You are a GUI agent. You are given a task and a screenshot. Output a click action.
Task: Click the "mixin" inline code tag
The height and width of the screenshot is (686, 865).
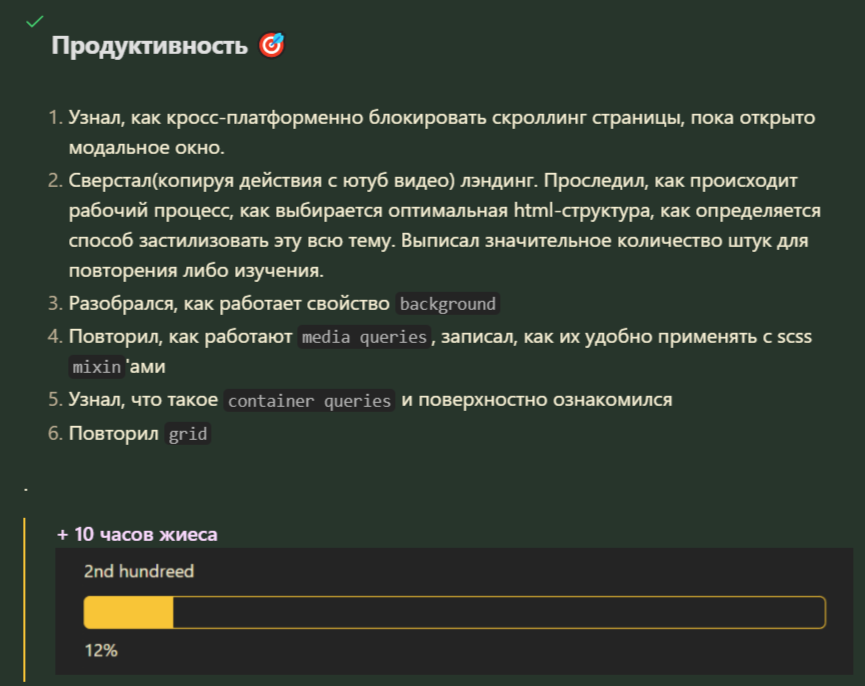coord(97,367)
